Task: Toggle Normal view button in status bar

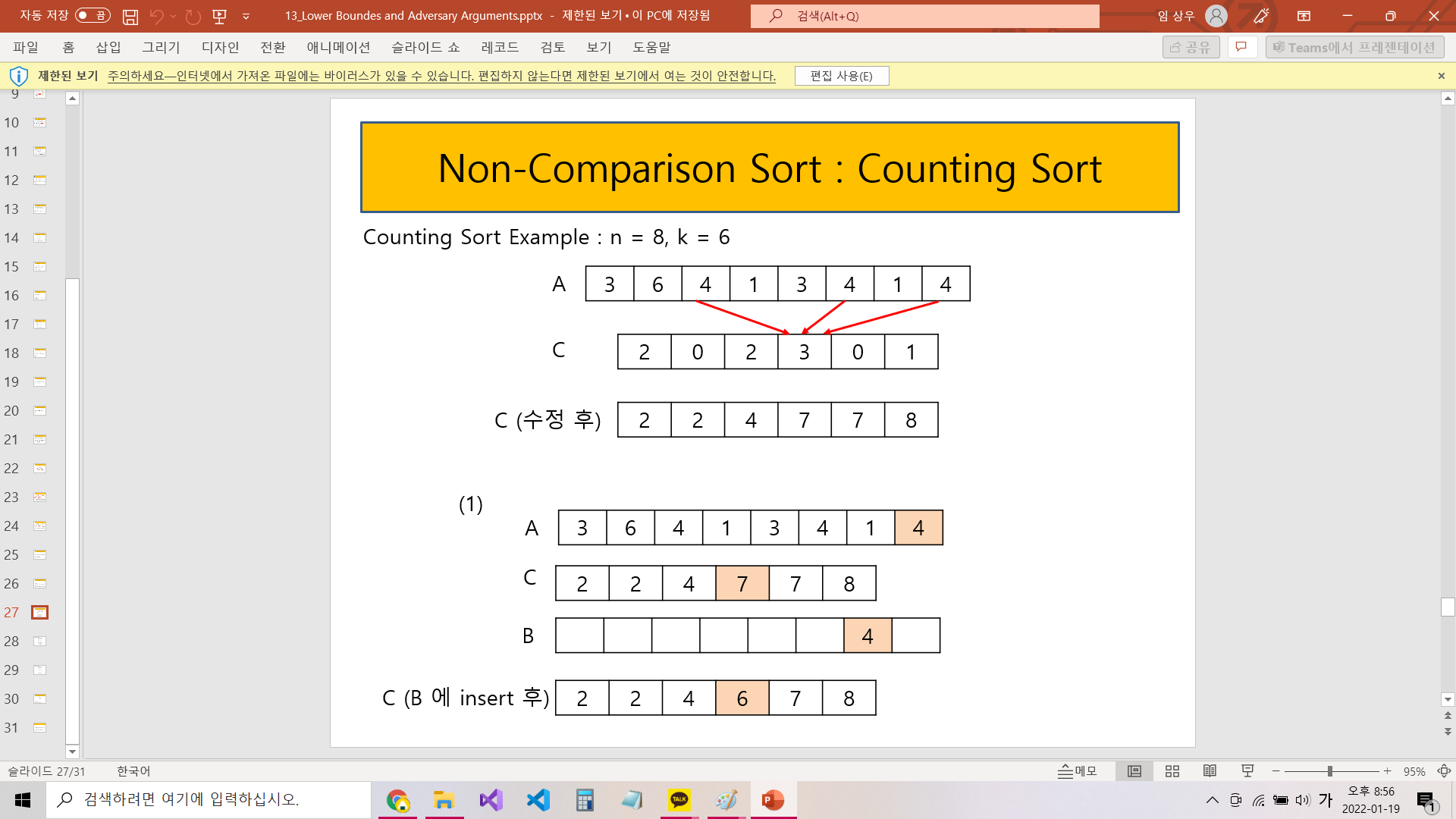Action: (x=1134, y=771)
